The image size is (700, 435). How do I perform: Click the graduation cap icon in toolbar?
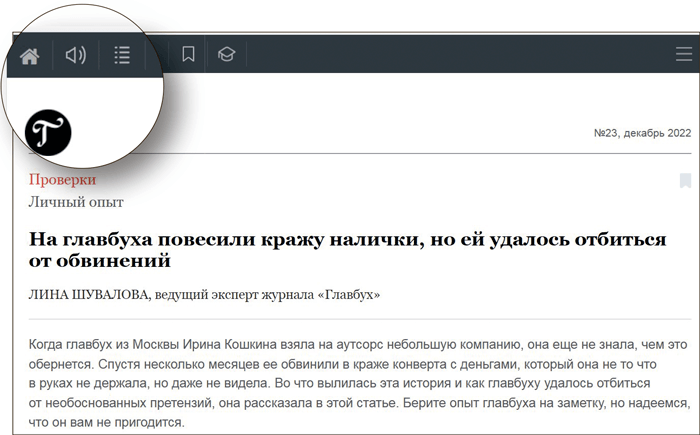[227, 55]
